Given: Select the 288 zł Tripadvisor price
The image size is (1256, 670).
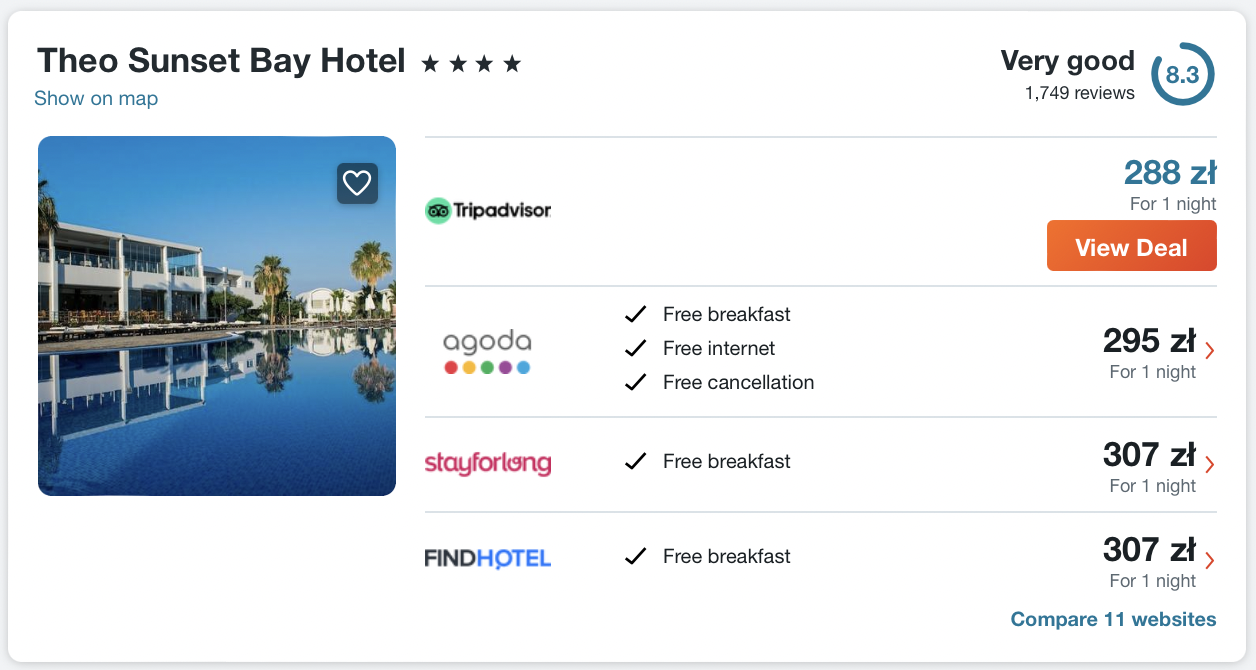Looking at the screenshot, I should (1169, 173).
